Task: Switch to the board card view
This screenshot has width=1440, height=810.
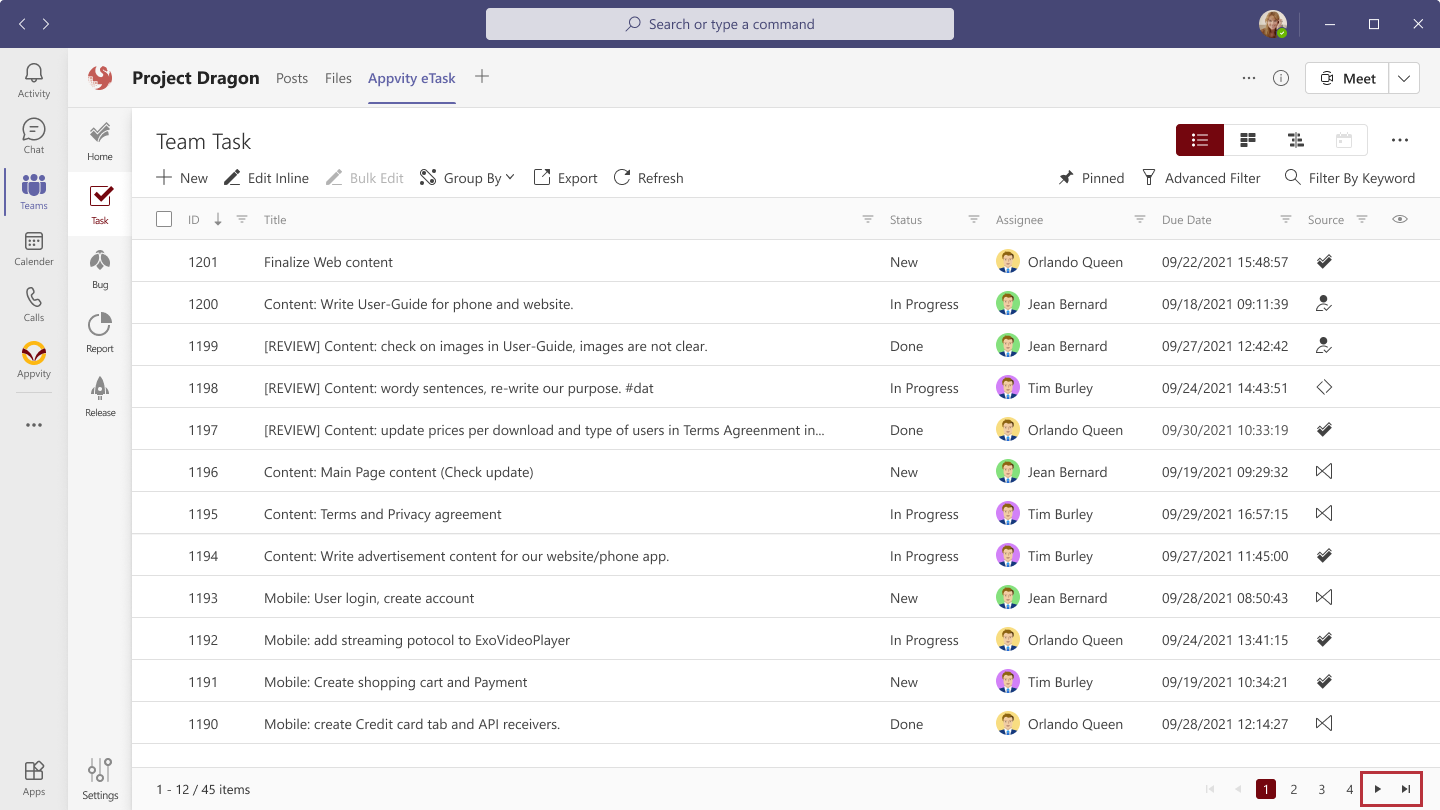Action: coord(1247,140)
